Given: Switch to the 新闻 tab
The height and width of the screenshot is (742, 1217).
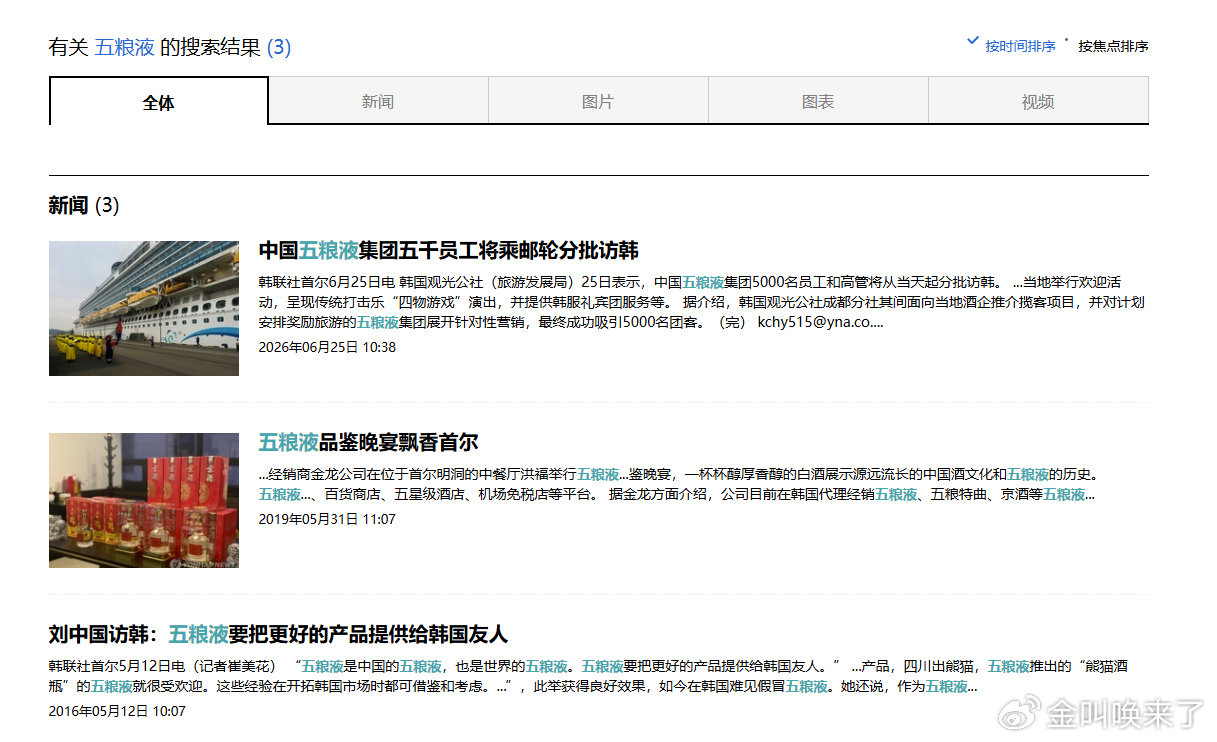Looking at the screenshot, I should 378,101.
